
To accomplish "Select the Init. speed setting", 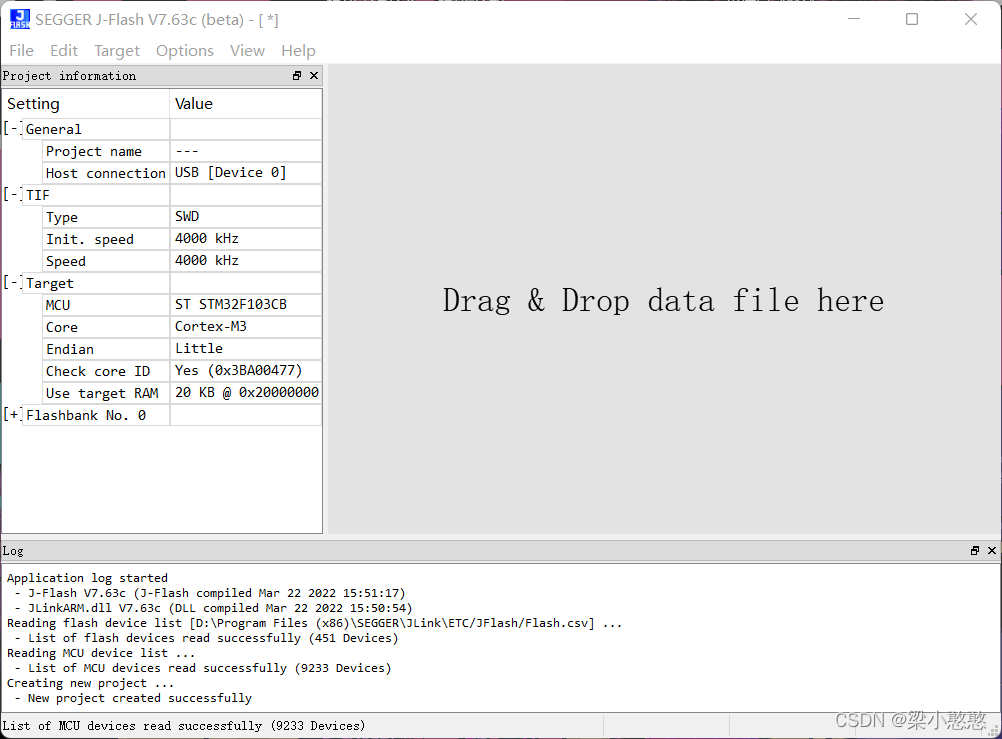I will [106, 239].
